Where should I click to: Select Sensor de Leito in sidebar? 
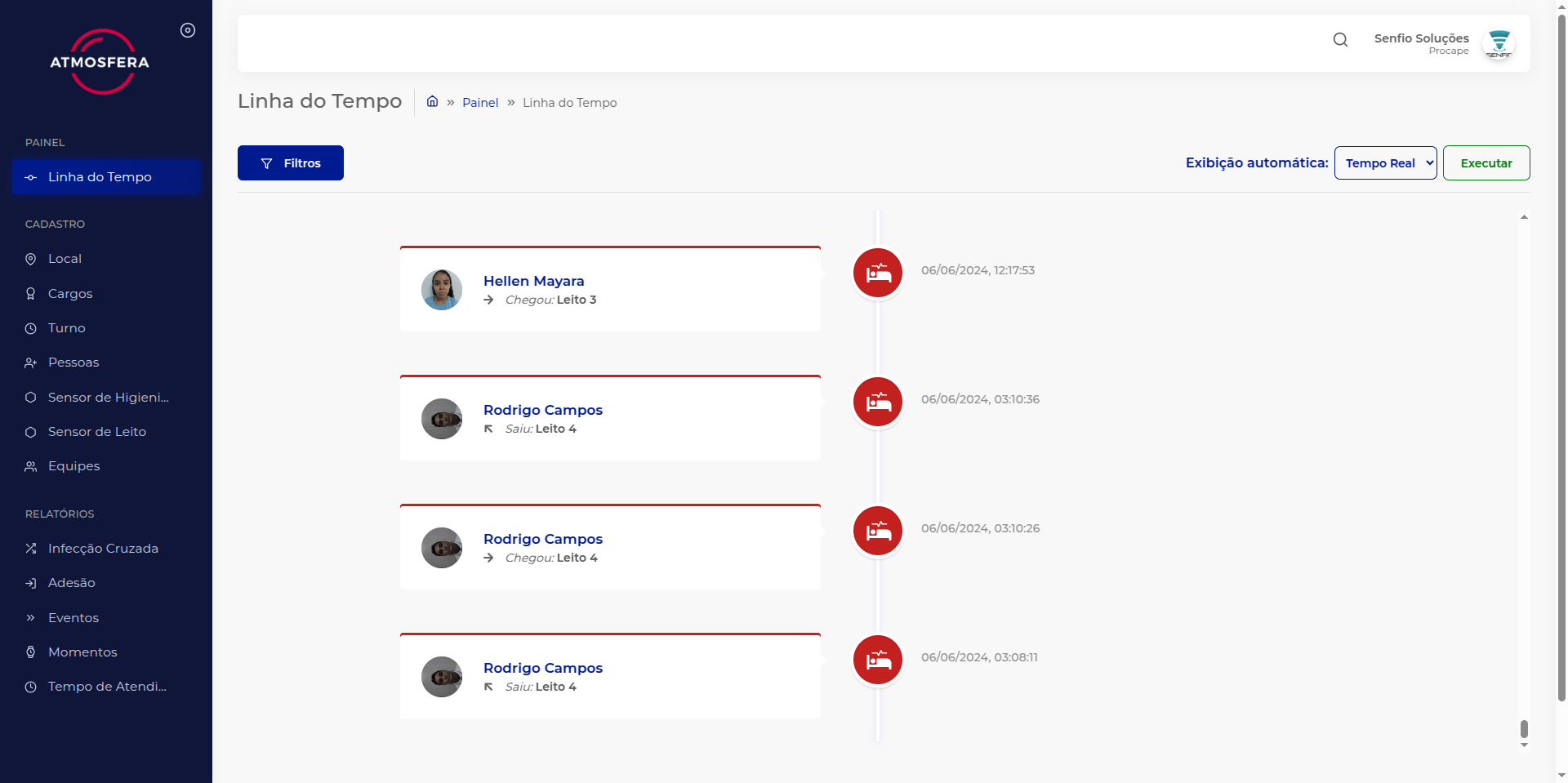point(96,432)
